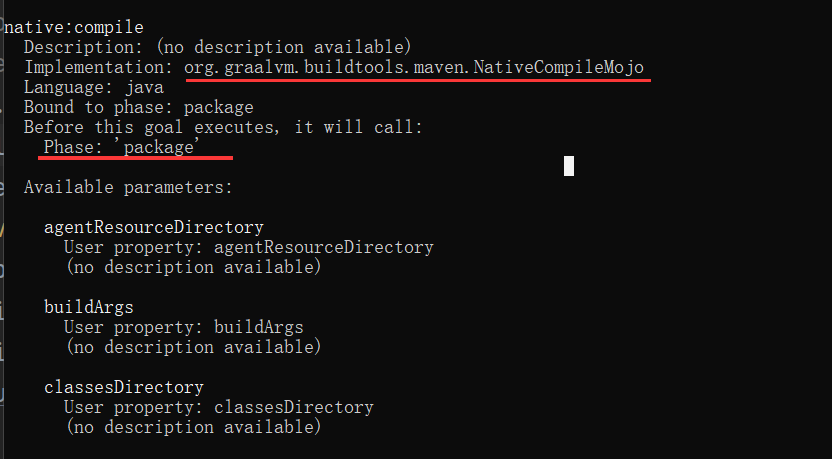Click User property: classesDirectory text

coord(219,408)
